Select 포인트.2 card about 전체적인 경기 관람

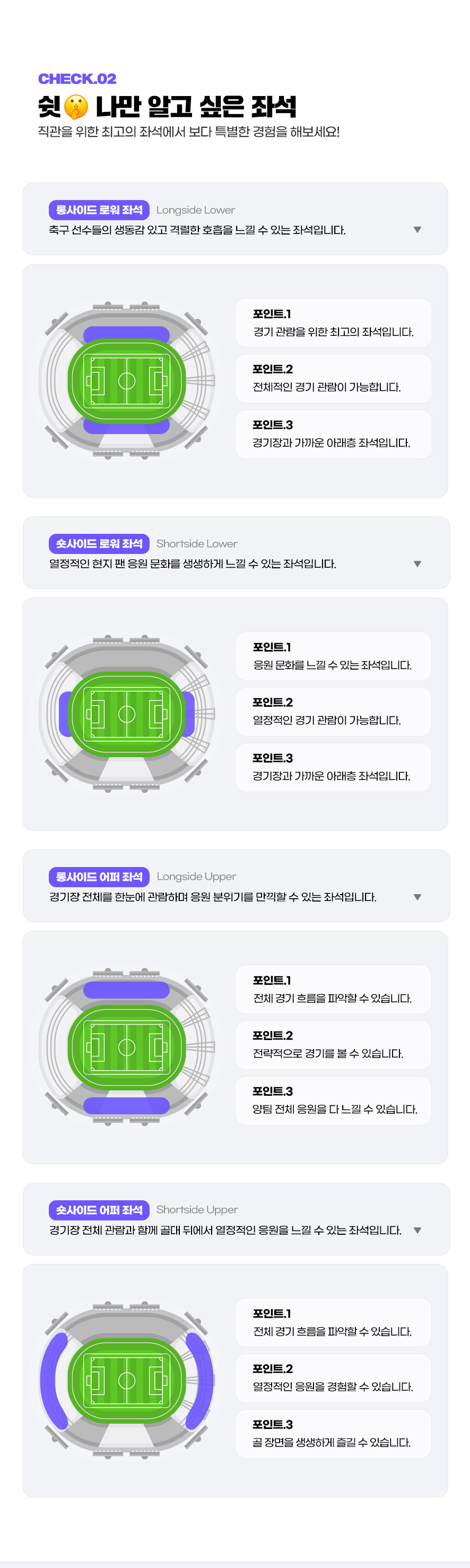tap(333, 378)
